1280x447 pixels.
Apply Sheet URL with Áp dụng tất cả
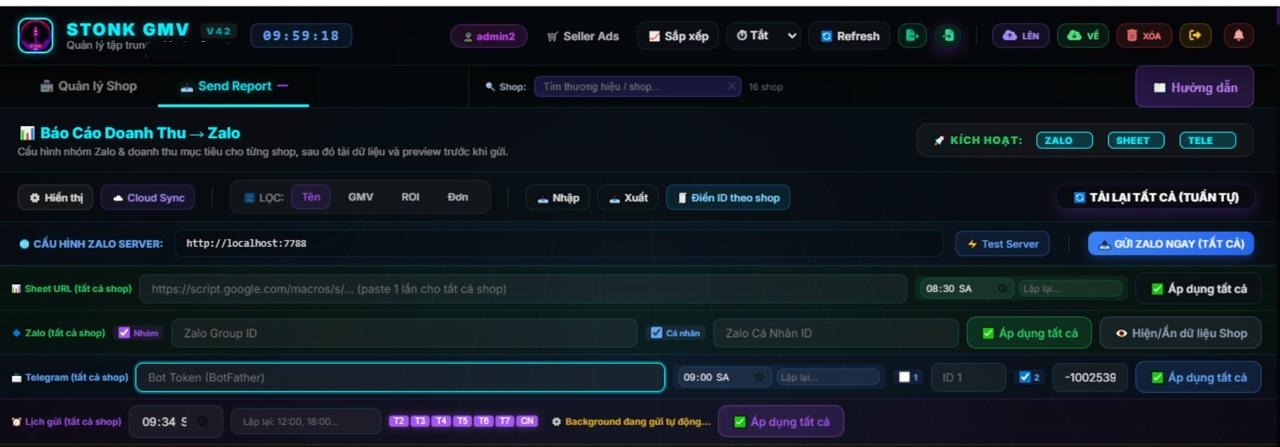click(x=1198, y=289)
